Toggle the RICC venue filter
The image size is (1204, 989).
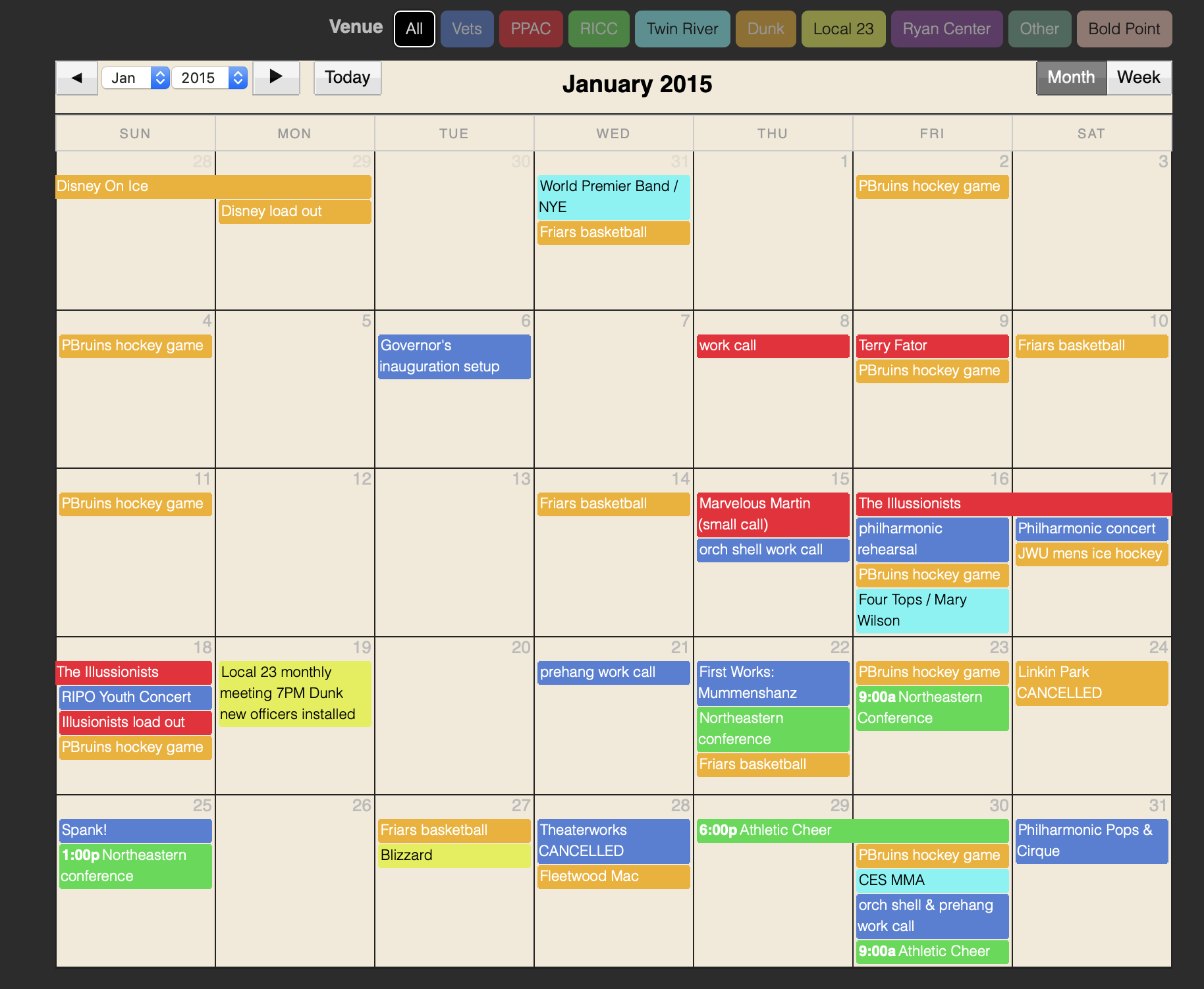pos(598,29)
